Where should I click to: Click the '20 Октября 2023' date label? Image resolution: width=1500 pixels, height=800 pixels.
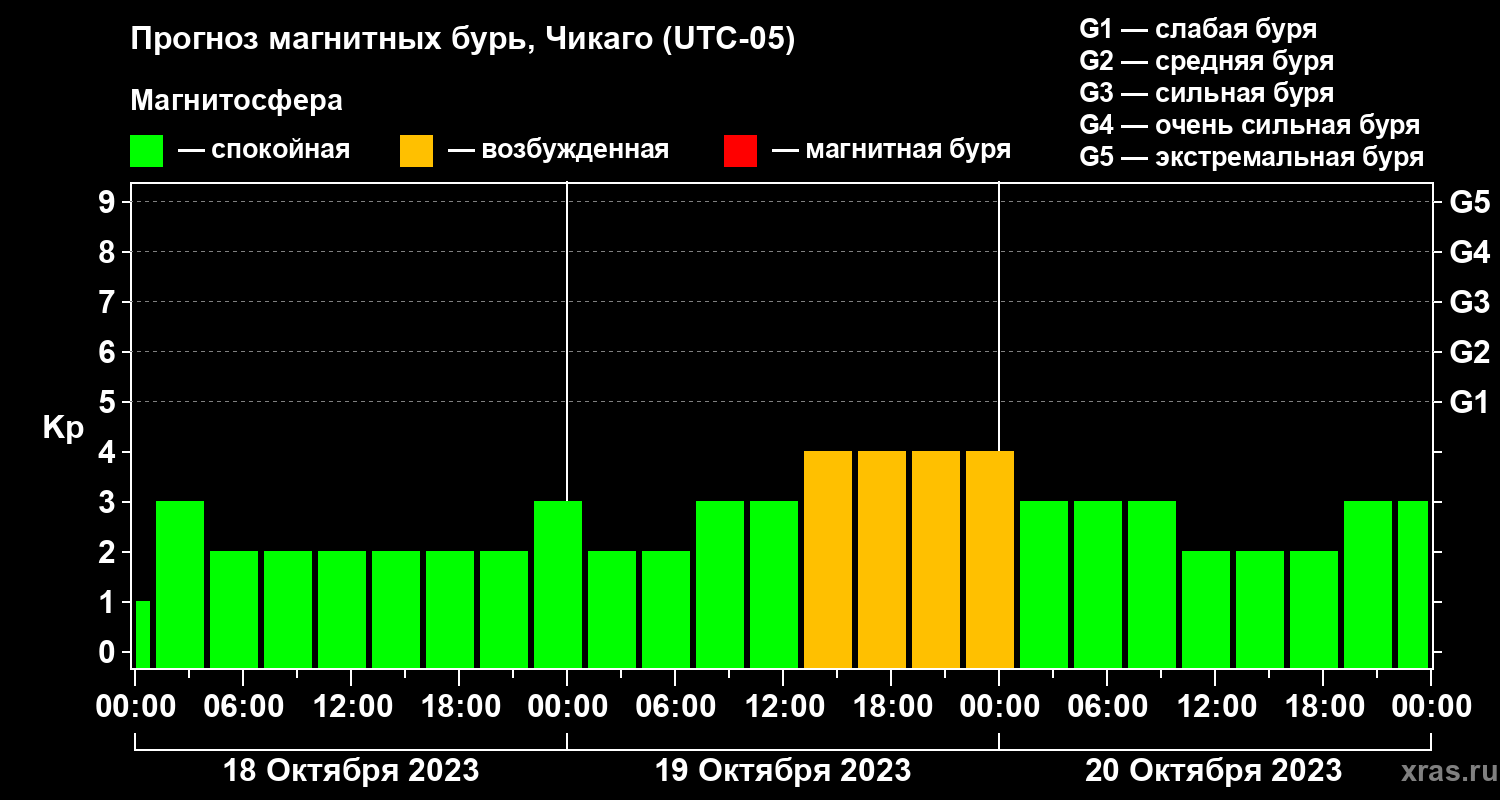click(x=1214, y=771)
